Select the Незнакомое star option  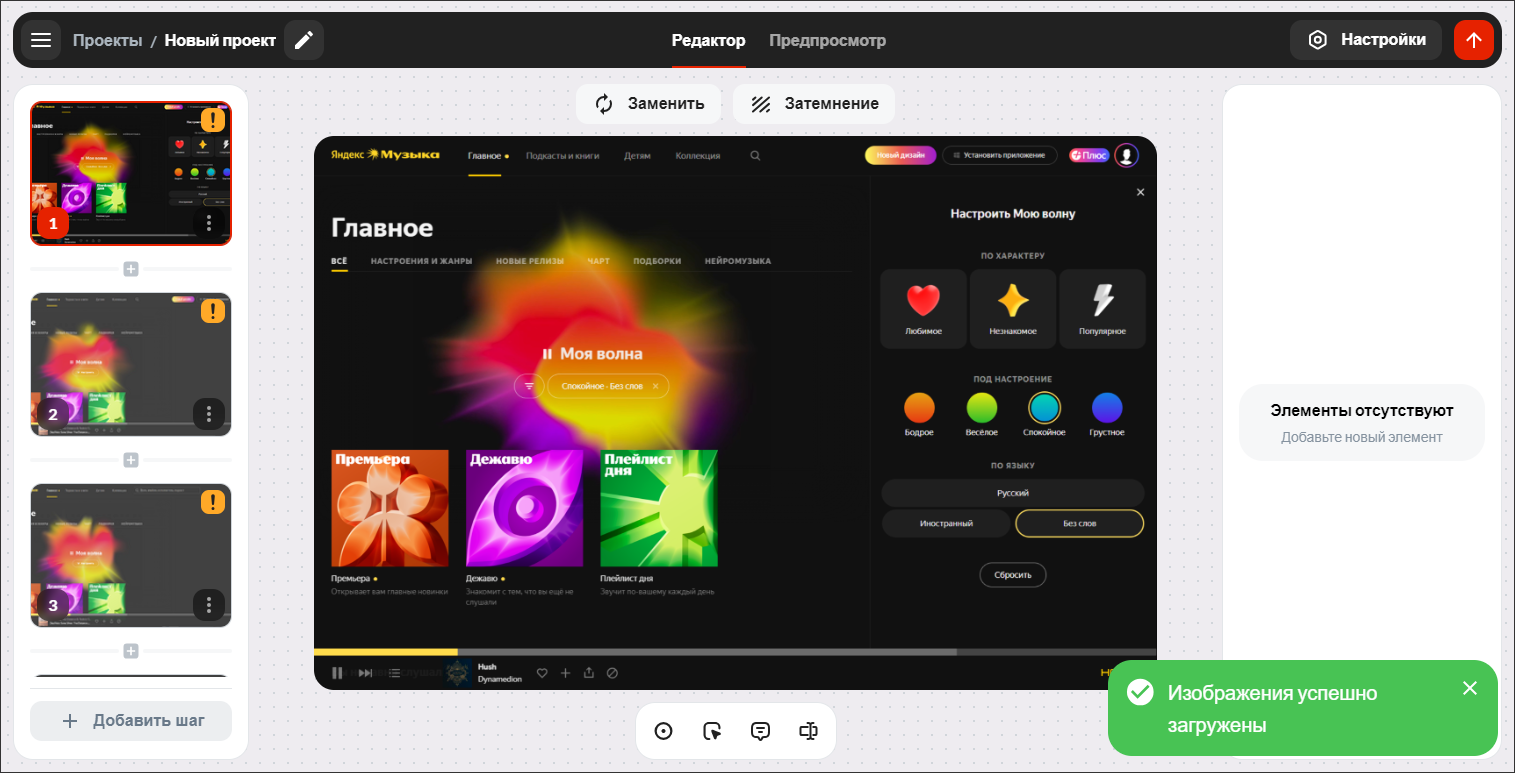(x=1013, y=309)
